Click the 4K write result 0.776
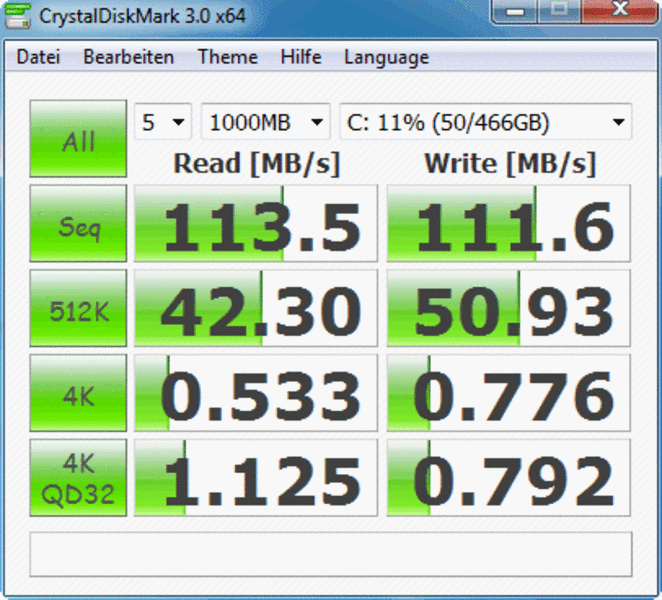 point(509,393)
